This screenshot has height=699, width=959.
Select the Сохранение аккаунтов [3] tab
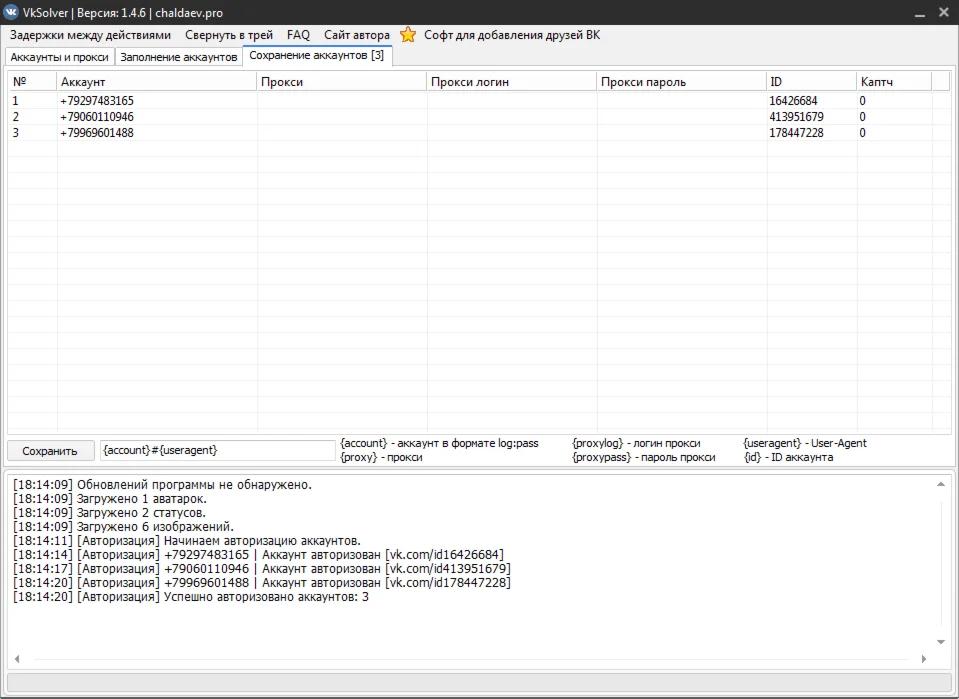coord(317,56)
